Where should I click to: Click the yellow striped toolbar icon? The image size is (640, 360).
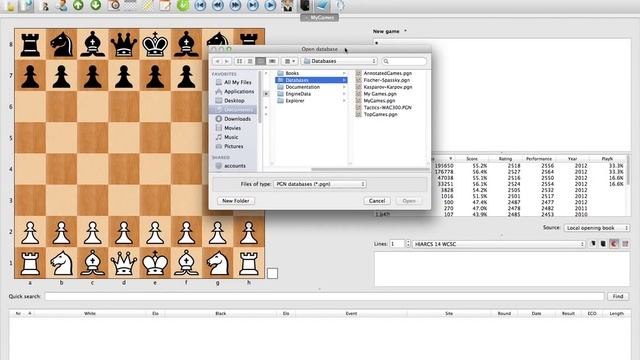(x=148, y=5)
